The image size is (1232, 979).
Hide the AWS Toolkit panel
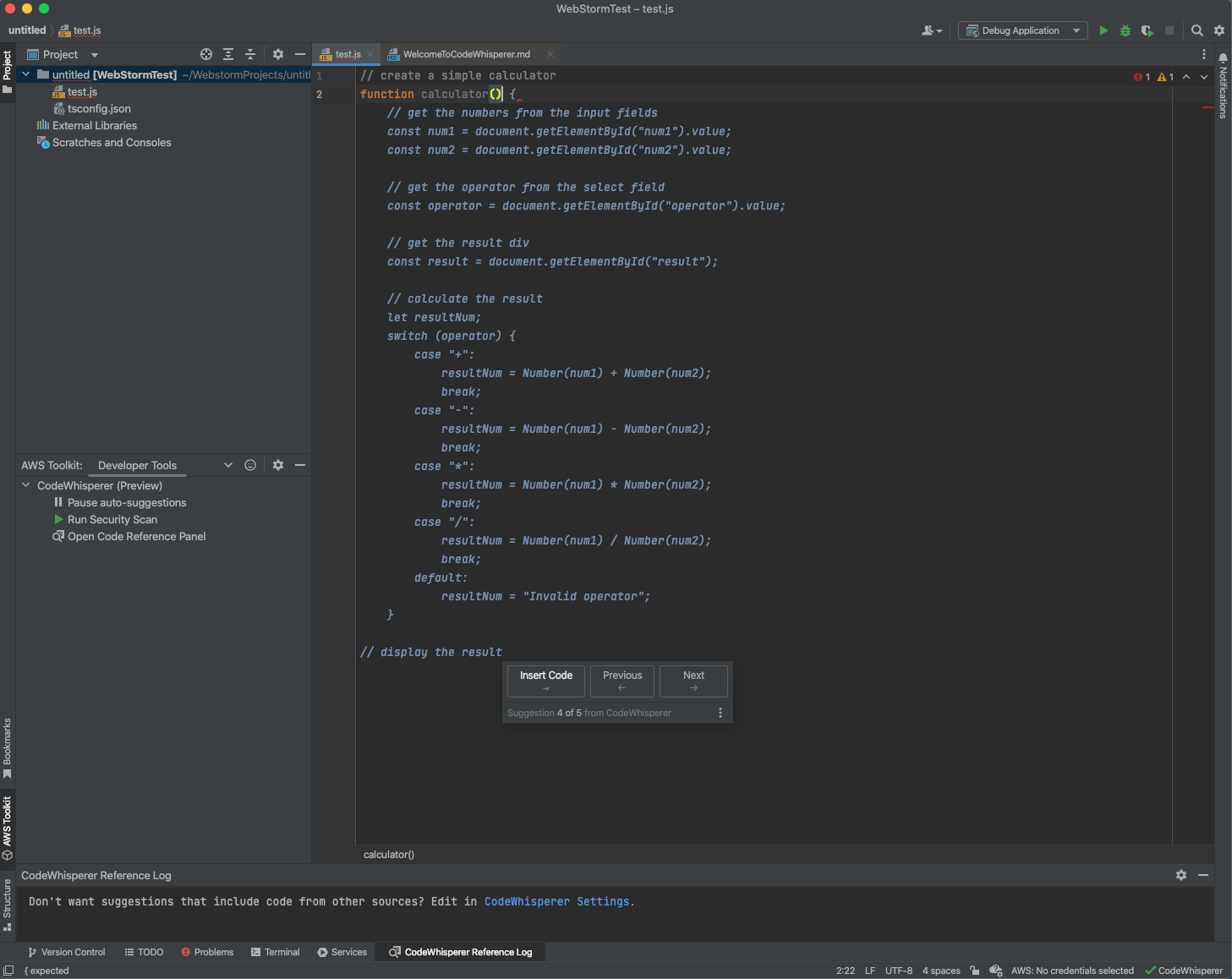(x=300, y=465)
